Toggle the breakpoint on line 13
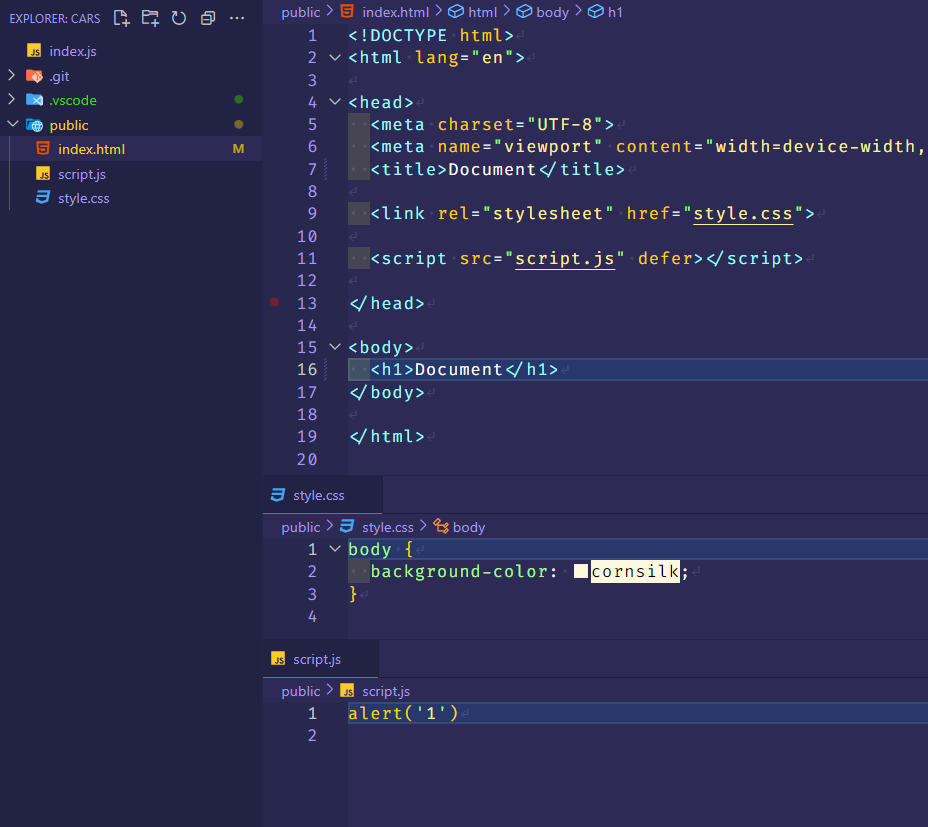 tap(275, 303)
